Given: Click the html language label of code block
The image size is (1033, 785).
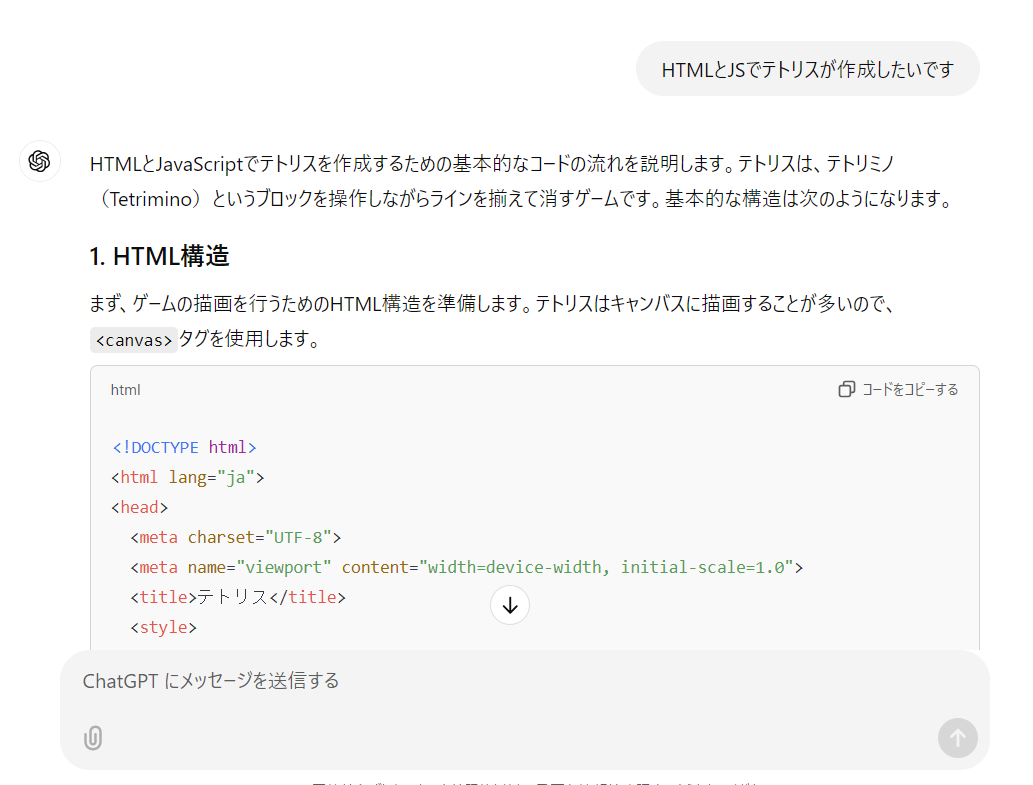Looking at the screenshot, I should tap(125, 390).
